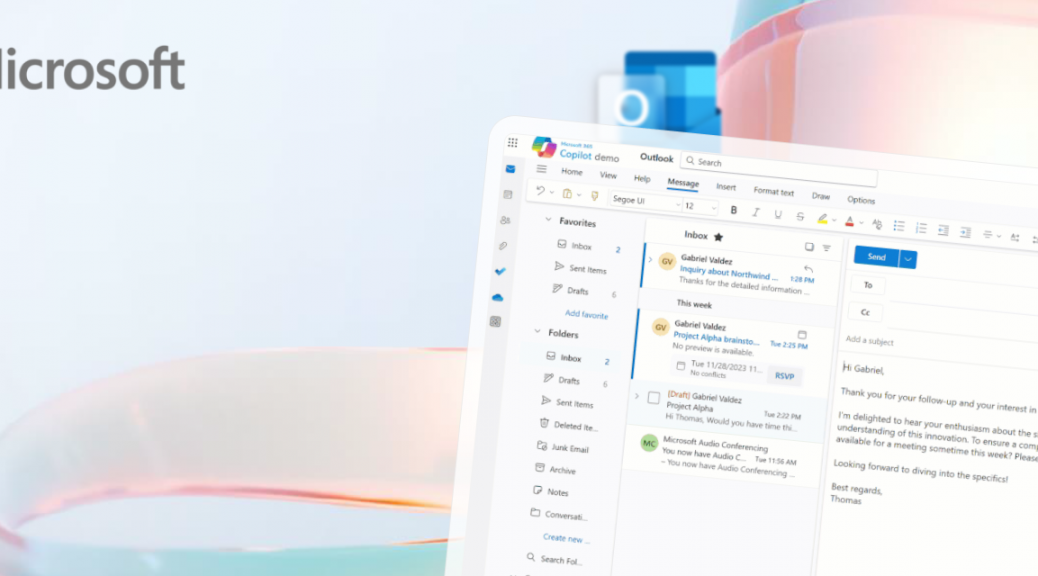Select the Insert tab

pos(726,187)
